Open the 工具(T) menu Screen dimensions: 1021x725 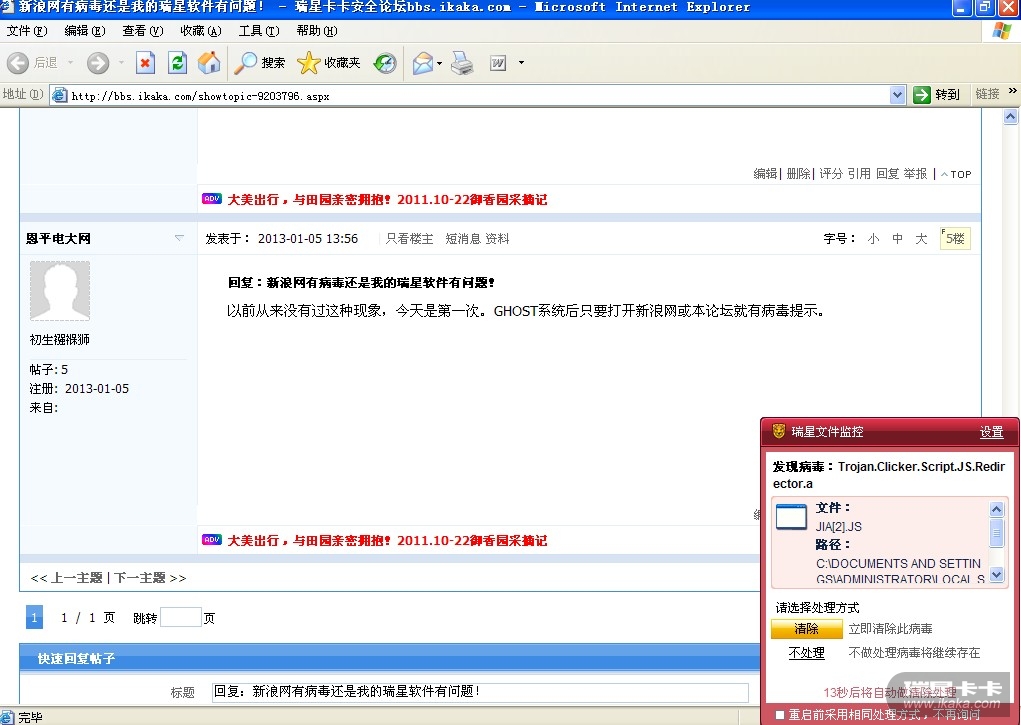tap(259, 31)
